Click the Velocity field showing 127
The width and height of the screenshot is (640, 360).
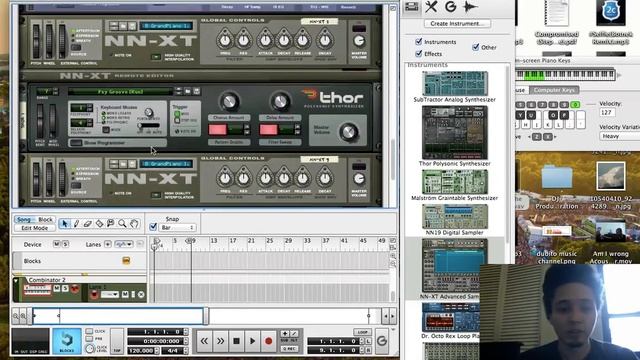coord(607,112)
